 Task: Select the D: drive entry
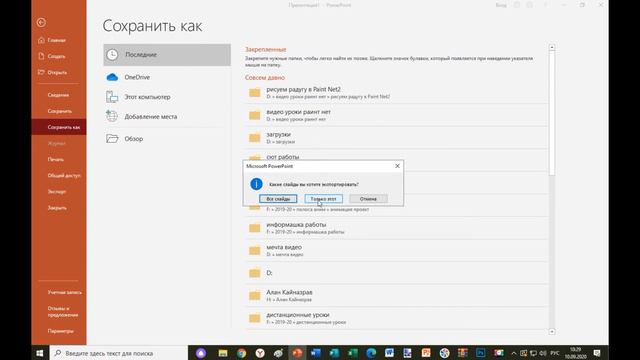click(396, 273)
